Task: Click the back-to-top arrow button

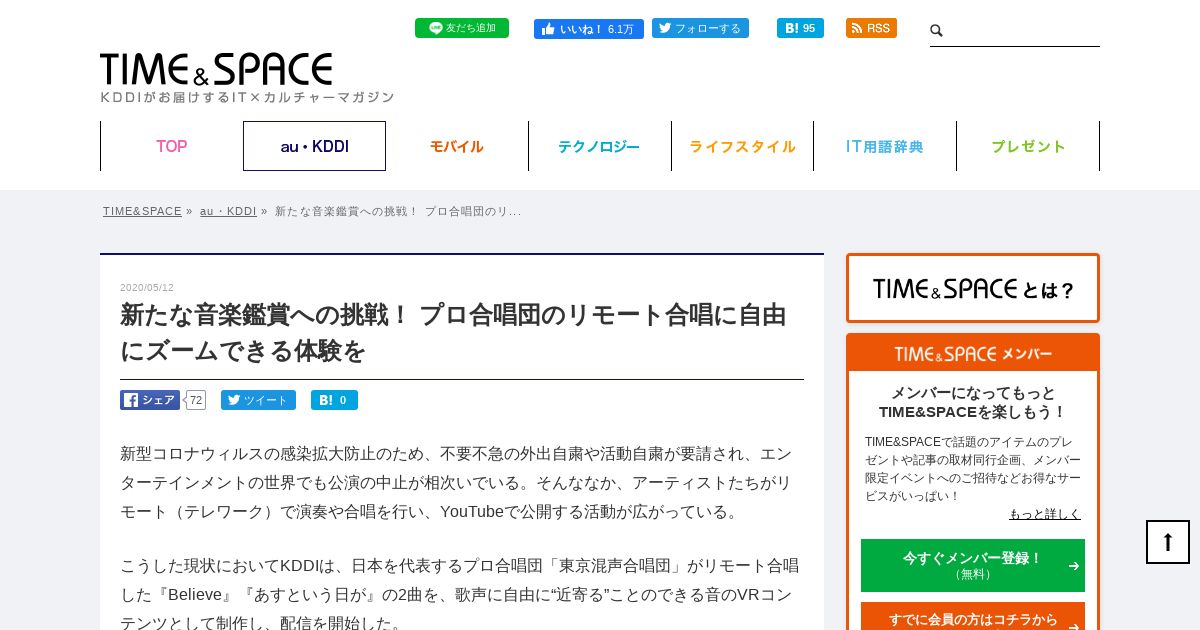Action: (1168, 542)
